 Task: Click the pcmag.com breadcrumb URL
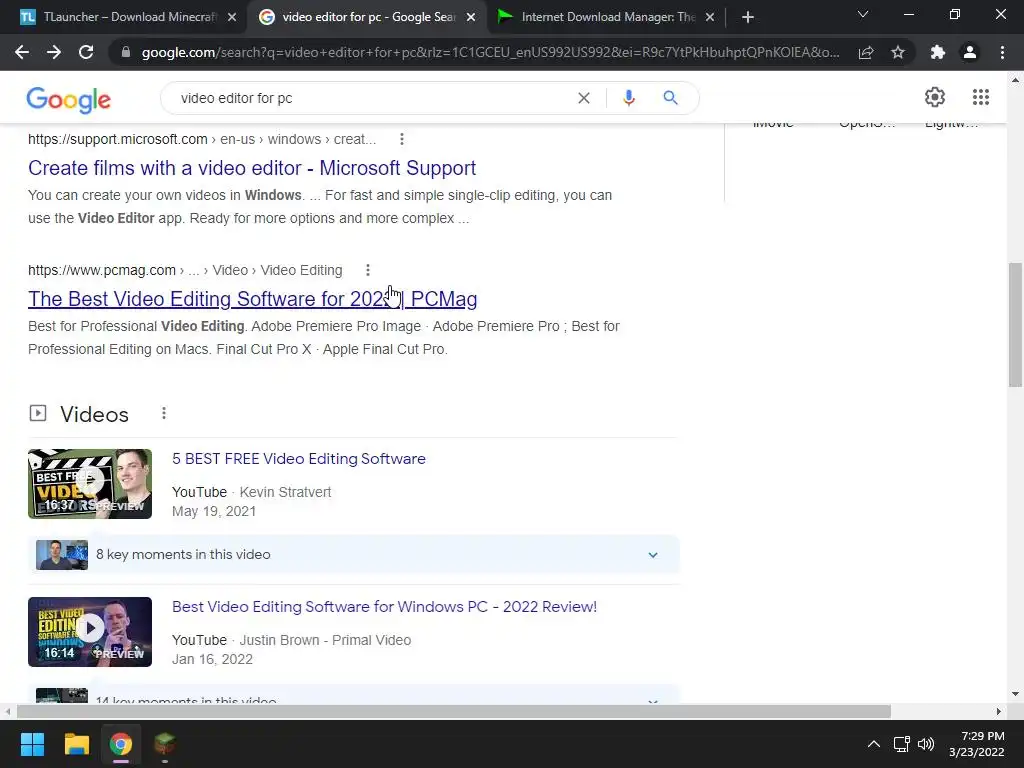click(185, 270)
